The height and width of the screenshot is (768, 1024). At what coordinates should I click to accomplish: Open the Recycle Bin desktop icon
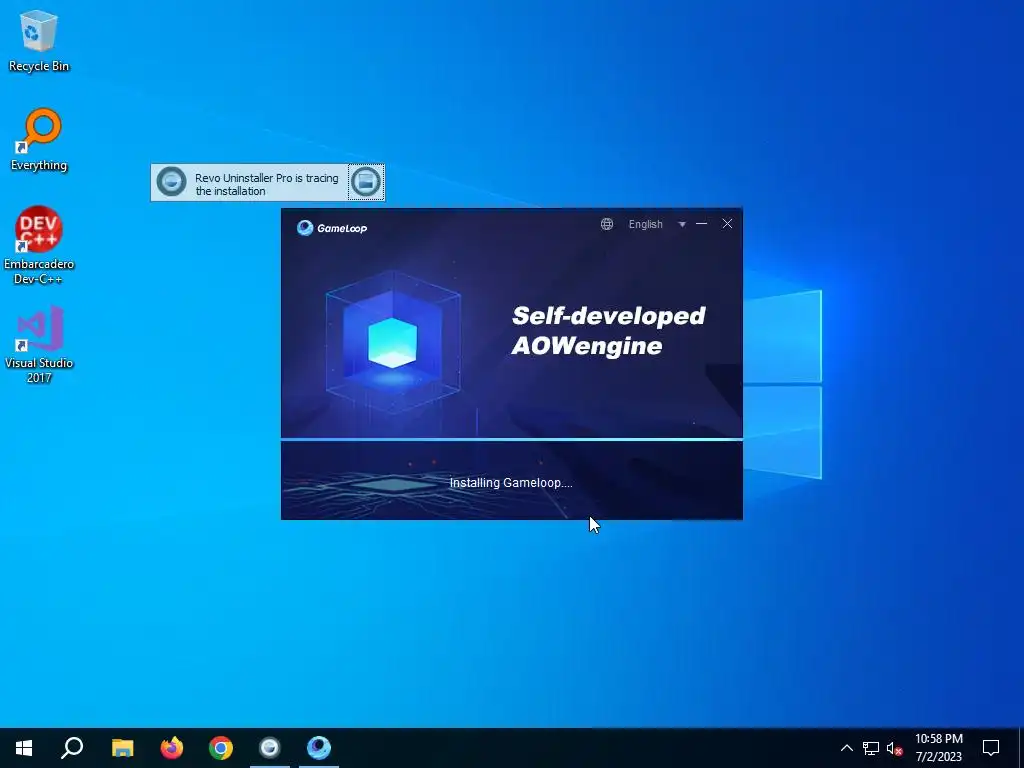pos(39,40)
